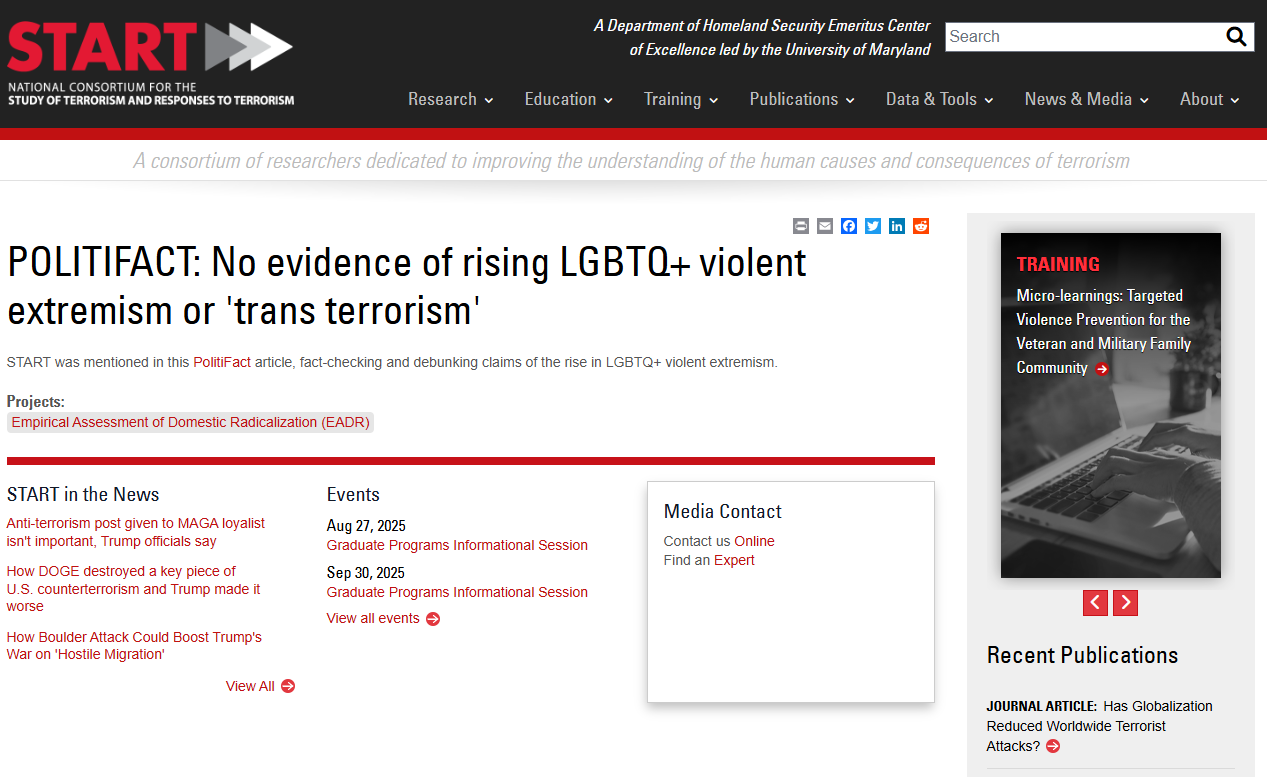1267x777 pixels.
Task: Open Sep 30 Graduate Programs Informational Session
Action: click(457, 592)
